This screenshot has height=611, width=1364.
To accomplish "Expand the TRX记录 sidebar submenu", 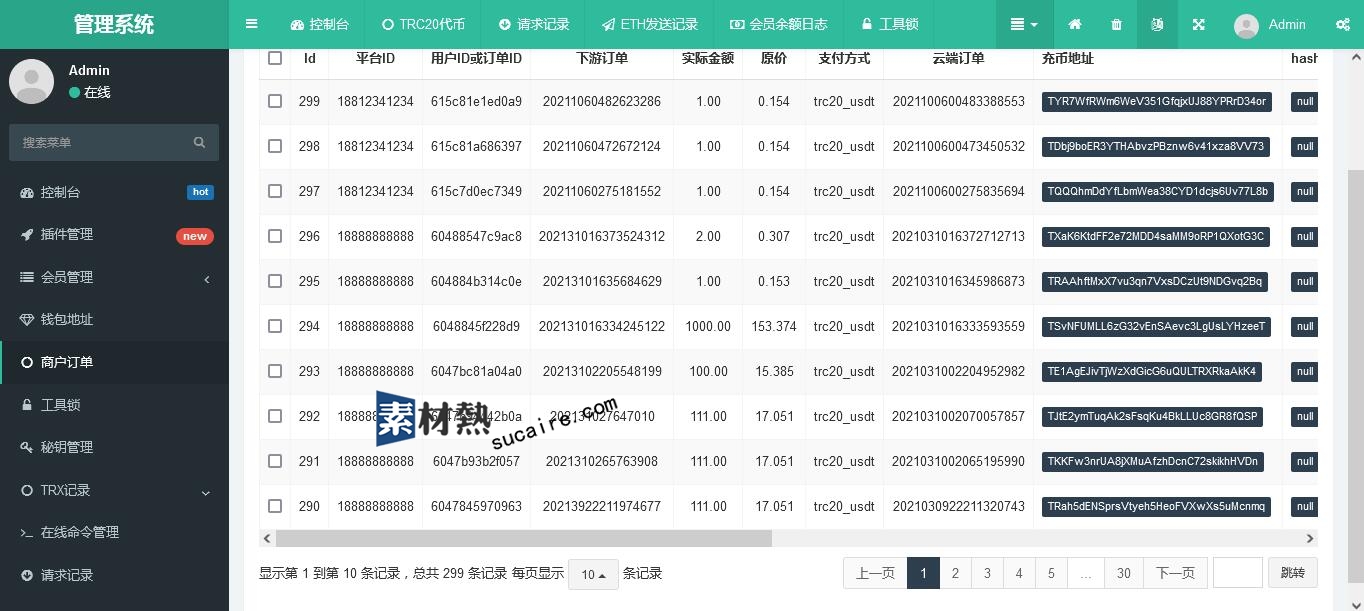I will point(205,491).
